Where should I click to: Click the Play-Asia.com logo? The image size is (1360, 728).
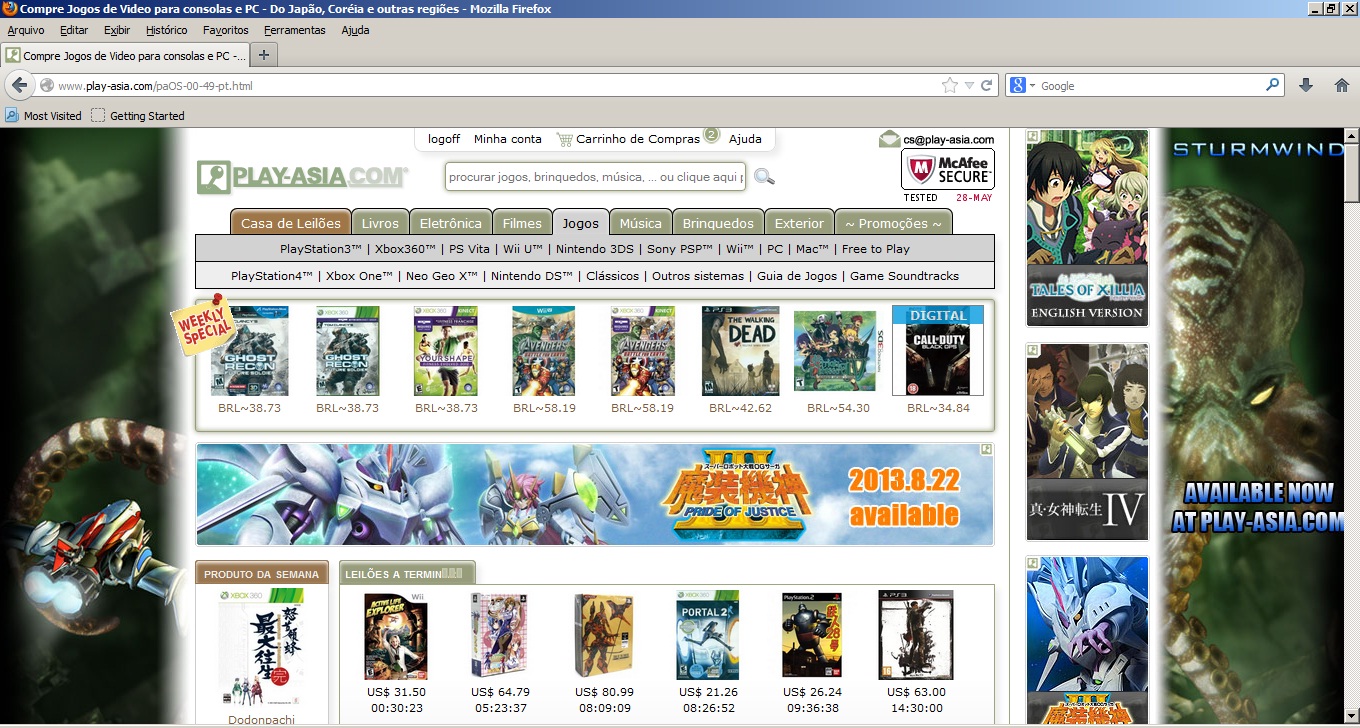pyautogui.click(x=302, y=177)
